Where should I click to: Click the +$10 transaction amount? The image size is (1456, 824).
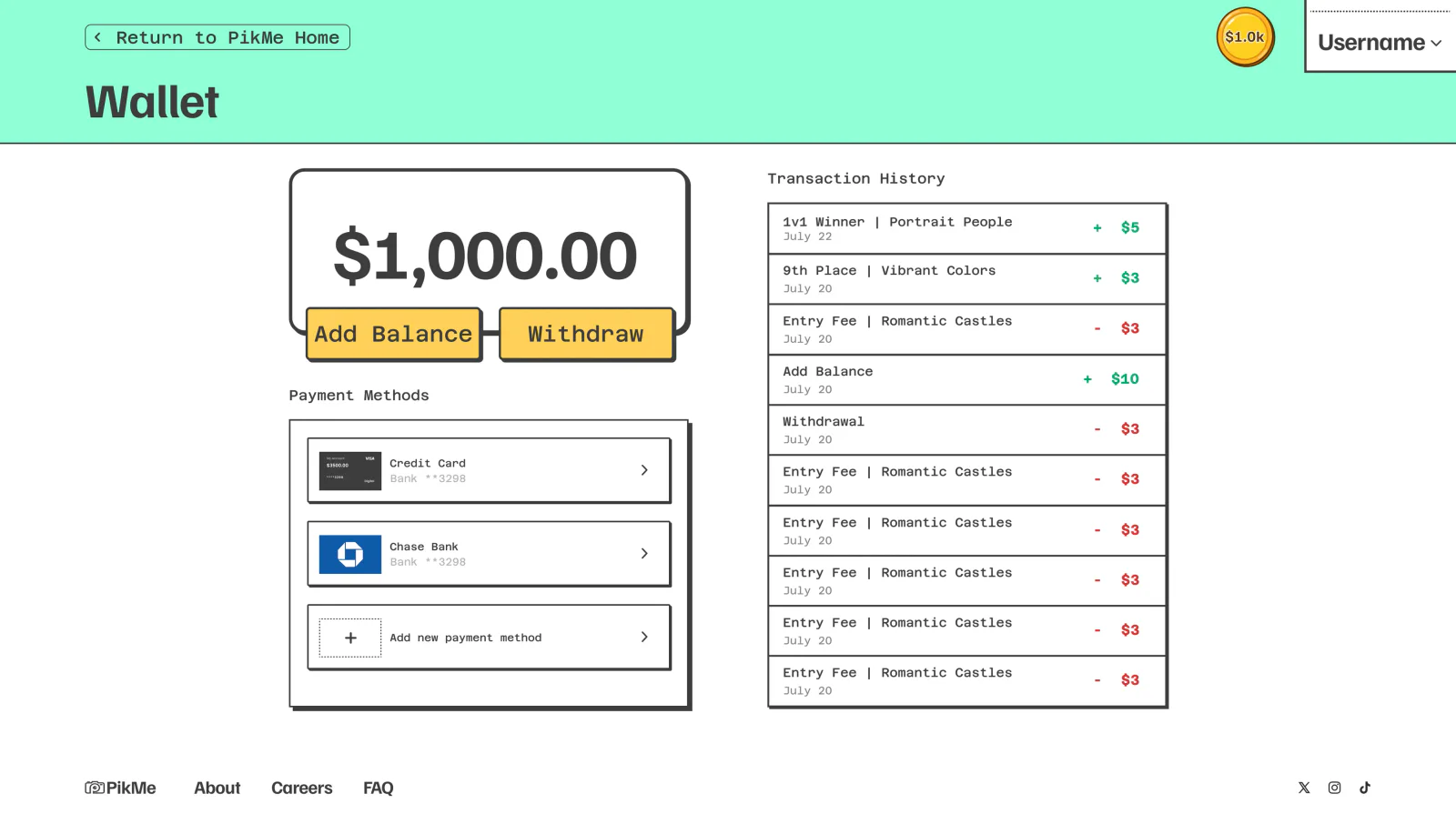click(1111, 379)
